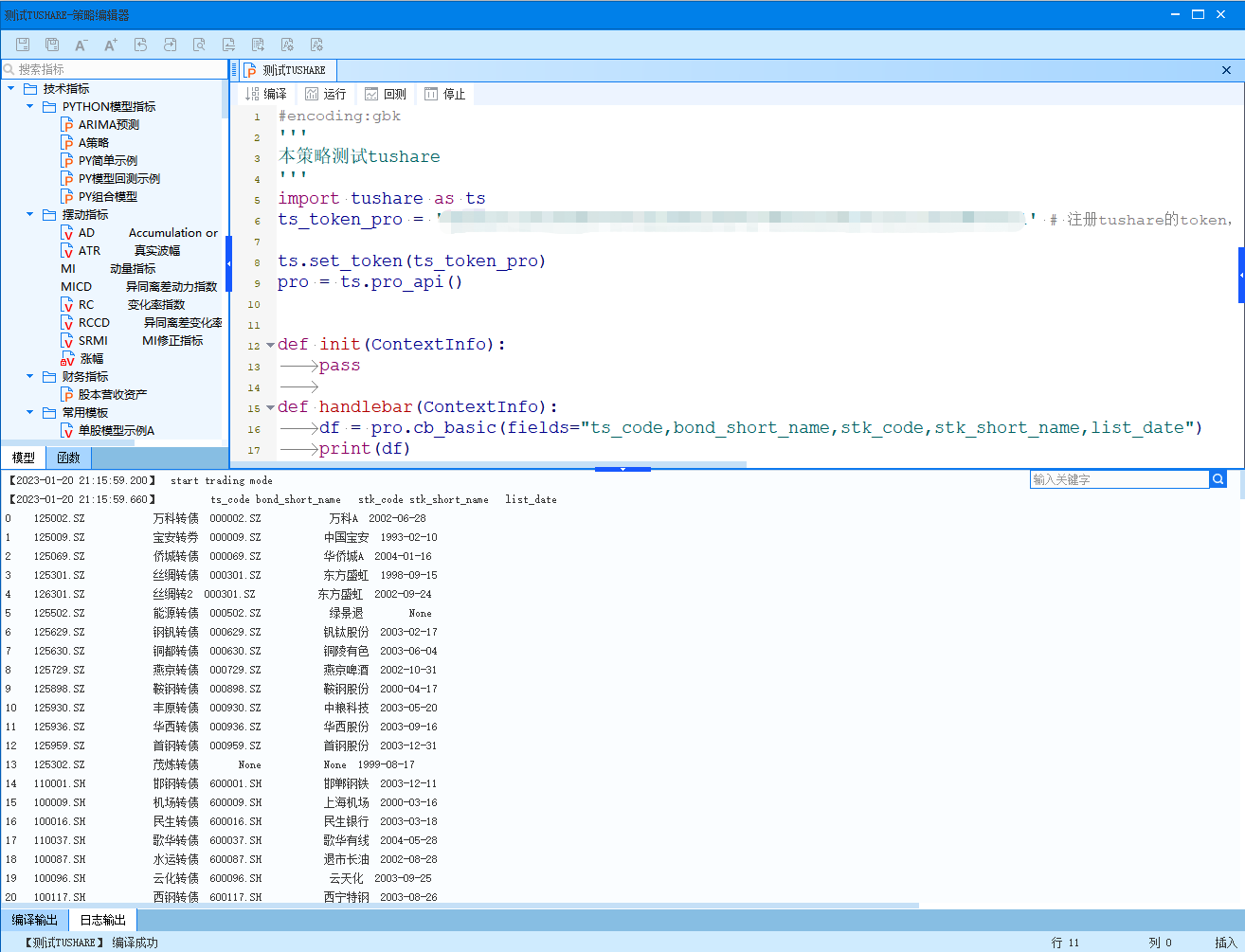Click the blue search button beside keyword field
This screenshot has width=1245, height=952.
click(1218, 479)
